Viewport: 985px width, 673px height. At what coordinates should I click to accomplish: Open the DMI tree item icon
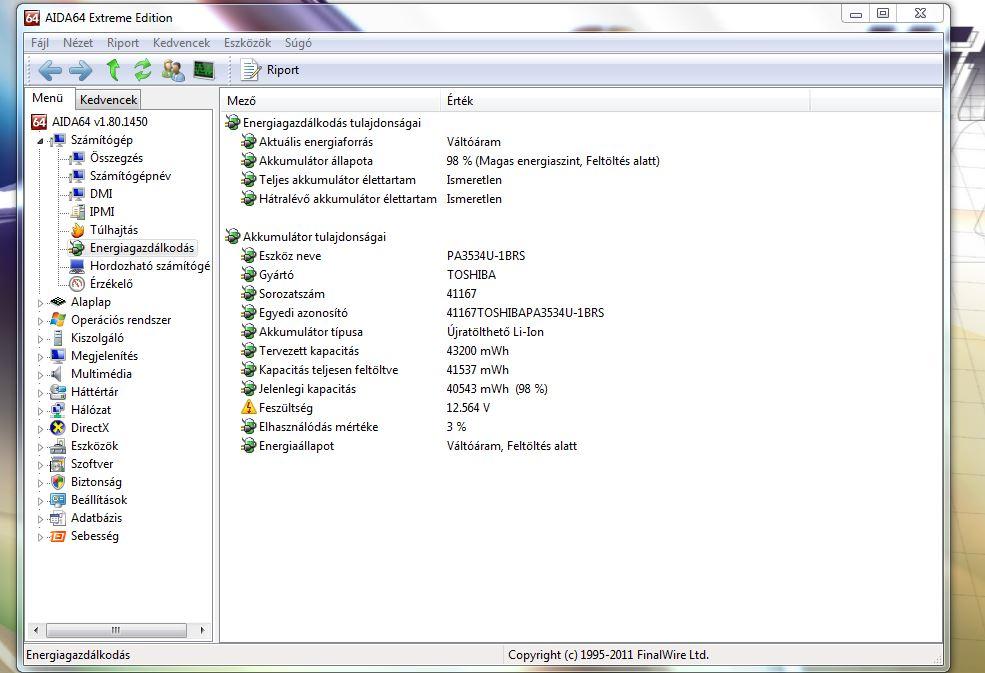pos(77,194)
